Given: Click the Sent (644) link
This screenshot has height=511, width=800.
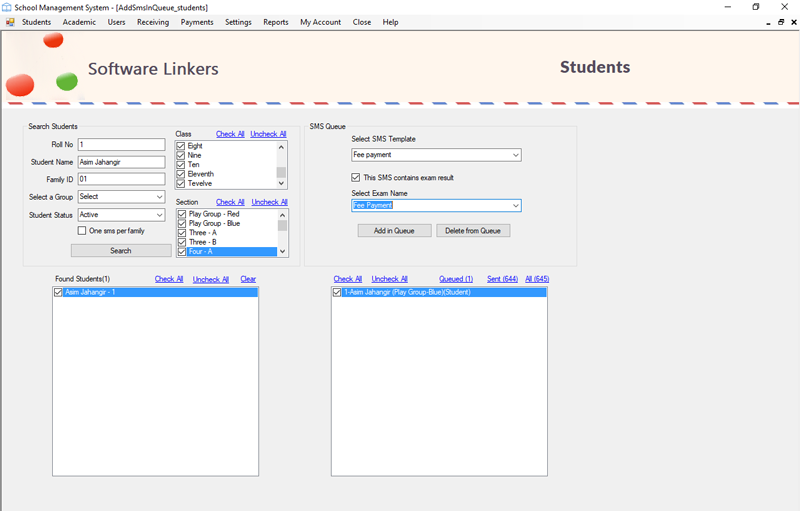Looking at the screenshot, I should click(502, 279).
